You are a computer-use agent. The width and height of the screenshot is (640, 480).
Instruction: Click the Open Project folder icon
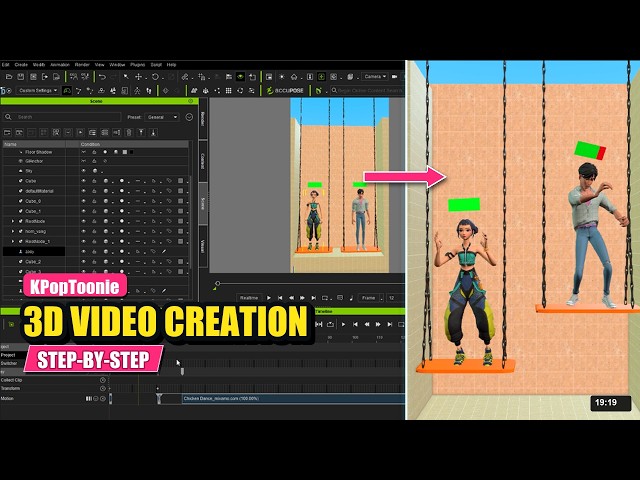[9, 77]
